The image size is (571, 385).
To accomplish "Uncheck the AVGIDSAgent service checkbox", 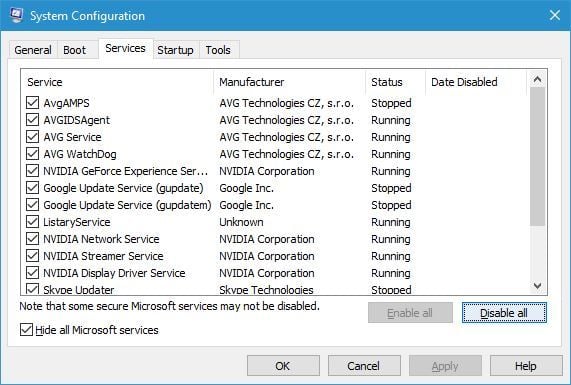I will coord(32,120).
